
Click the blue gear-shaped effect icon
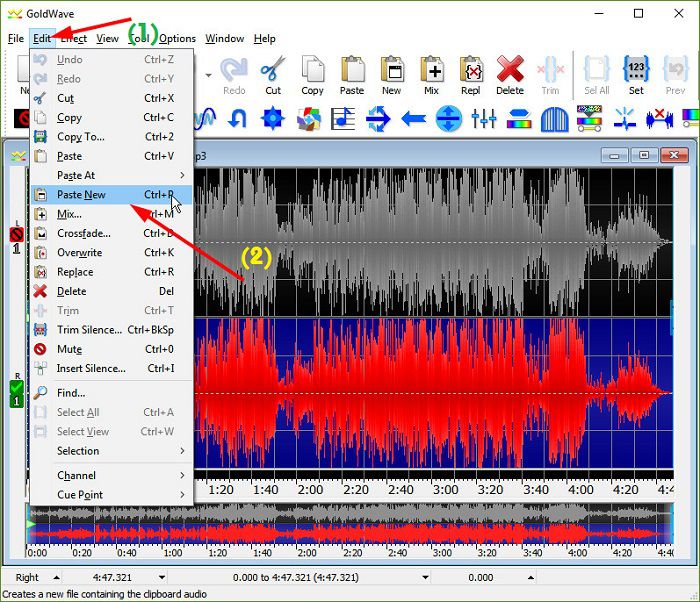coord(272,119)
